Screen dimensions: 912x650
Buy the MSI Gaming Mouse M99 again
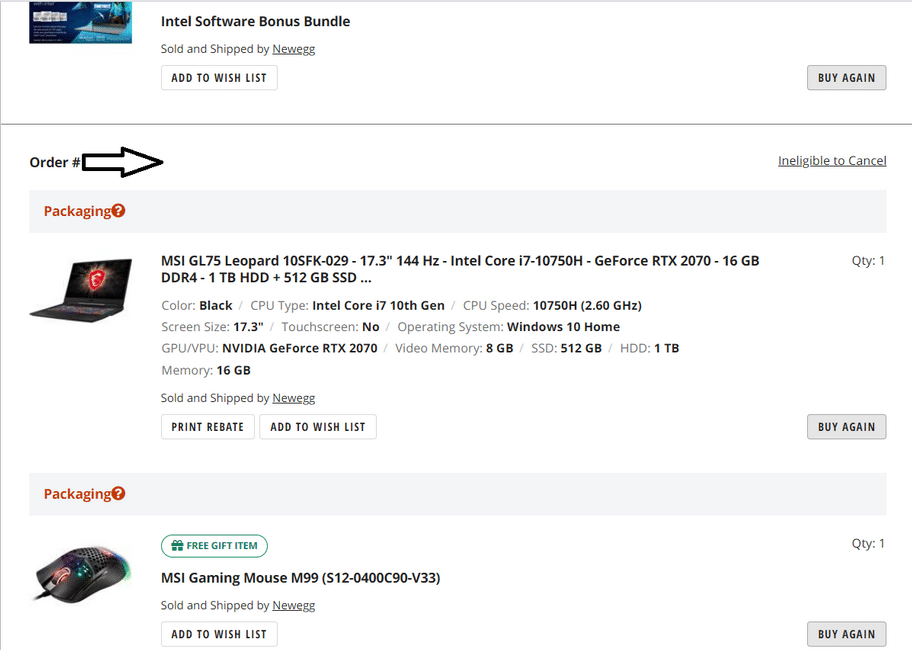pyautogui.click(x=846, y=634)
